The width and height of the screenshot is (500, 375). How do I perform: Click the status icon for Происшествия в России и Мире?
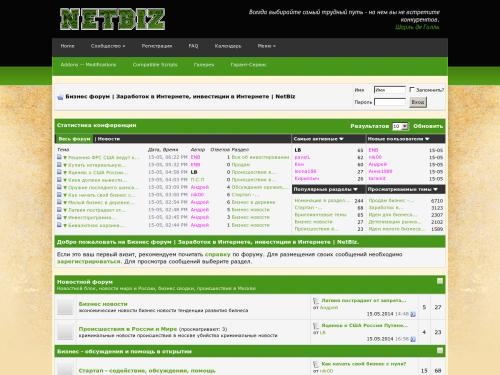[x=65, y=332]
